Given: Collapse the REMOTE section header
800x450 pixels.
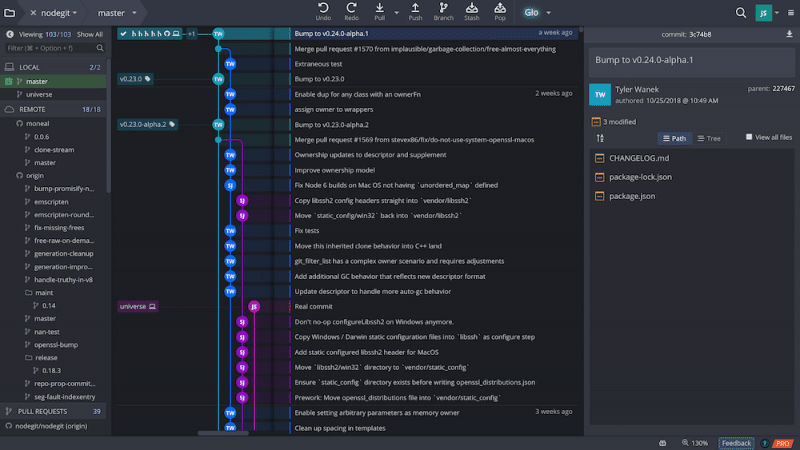Looking at the screenshot, I should (53, 109).
